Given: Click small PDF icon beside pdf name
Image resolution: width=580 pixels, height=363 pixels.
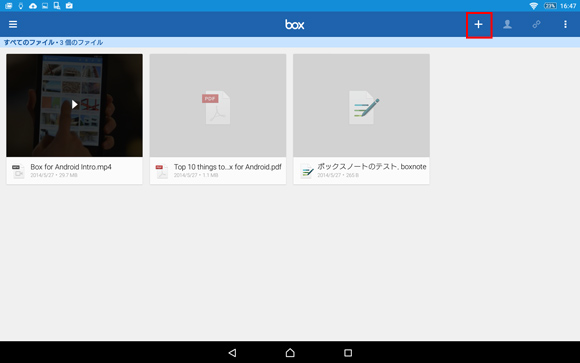Looking at the screenshot, I should [161, 171].
